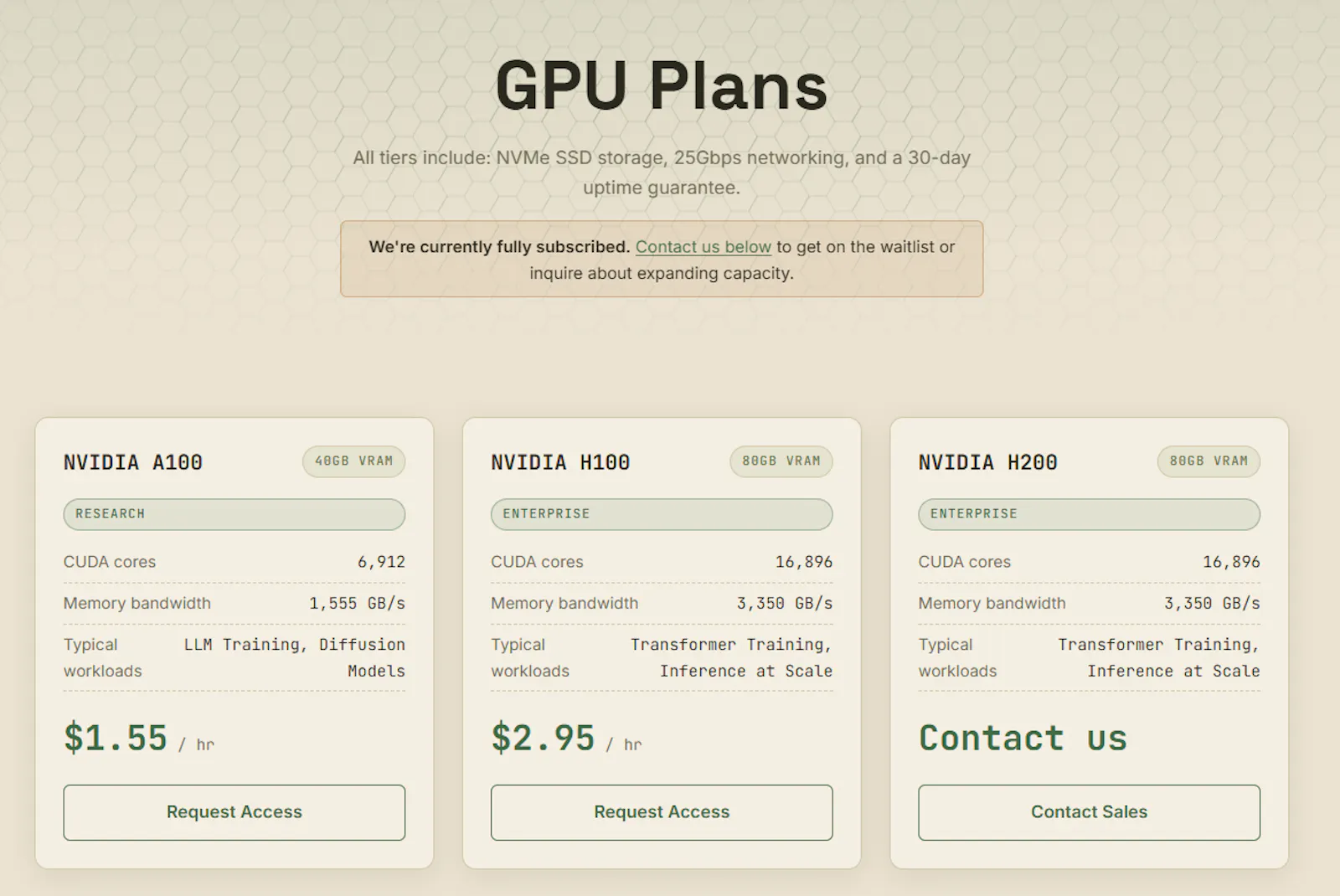Click the 'All tiers include' subtitle text

[662, 173]
